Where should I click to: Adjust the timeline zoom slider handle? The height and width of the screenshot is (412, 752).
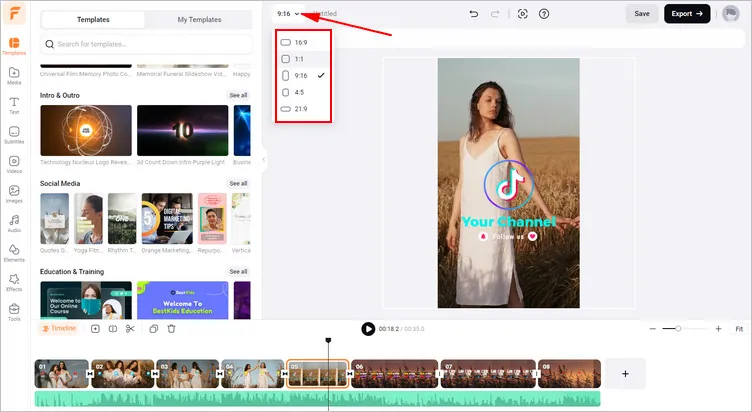click(678, 329)
